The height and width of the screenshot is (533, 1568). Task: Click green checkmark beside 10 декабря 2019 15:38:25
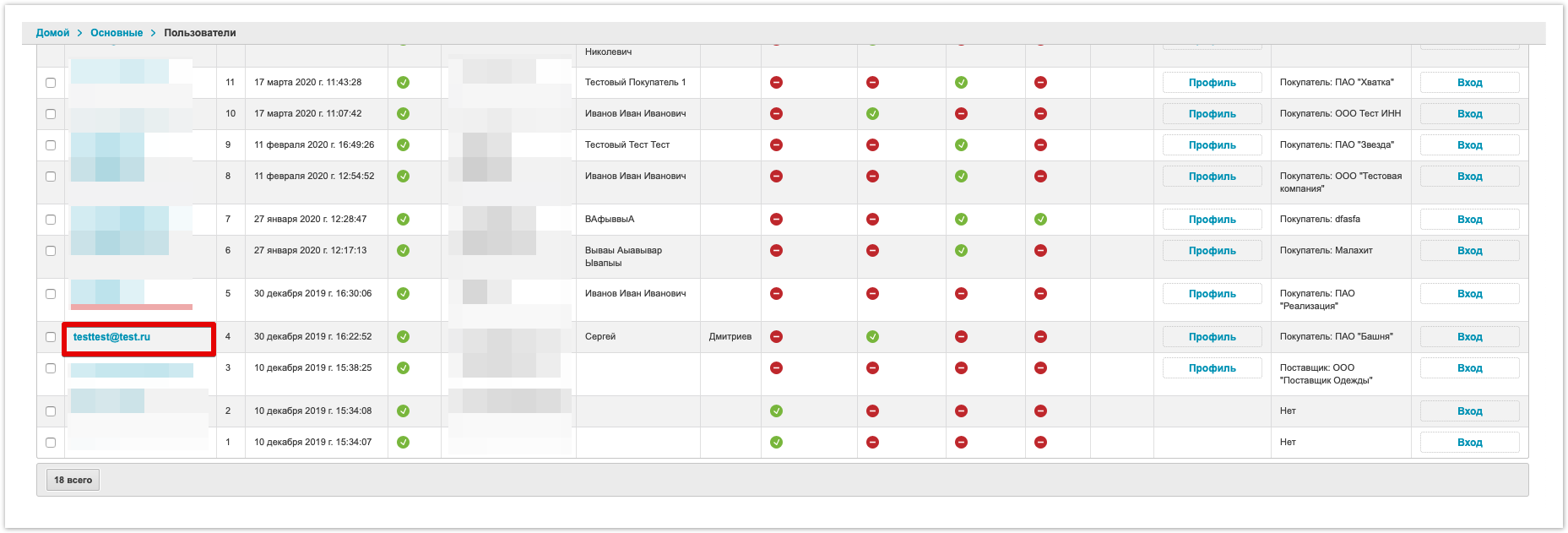(403, 368)
